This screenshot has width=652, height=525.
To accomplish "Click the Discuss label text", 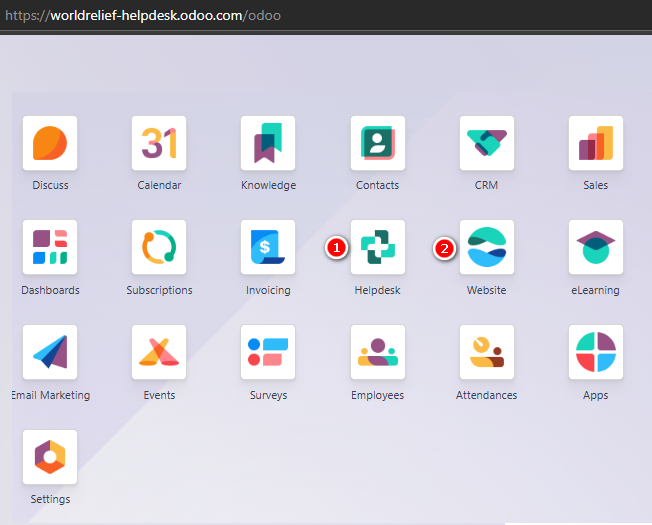I will (50, 185).
